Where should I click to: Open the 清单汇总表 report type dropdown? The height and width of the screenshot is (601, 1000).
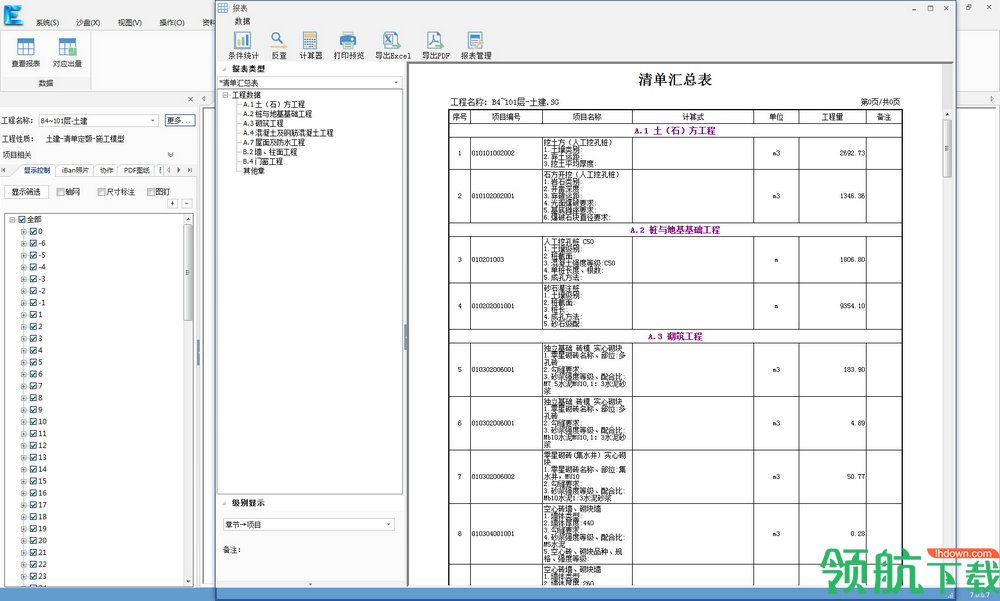396,83
